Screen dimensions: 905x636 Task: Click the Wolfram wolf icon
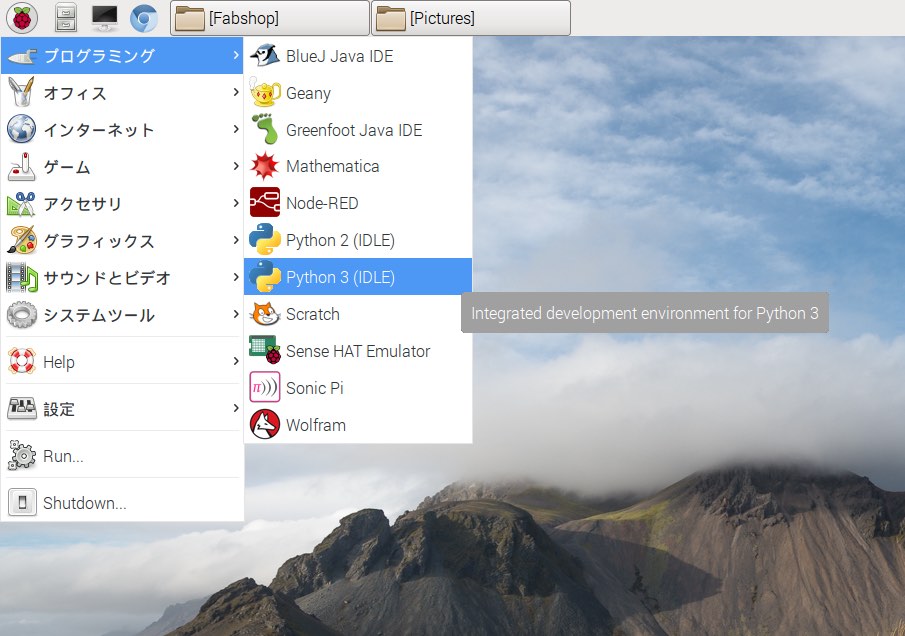click(265, 424)
